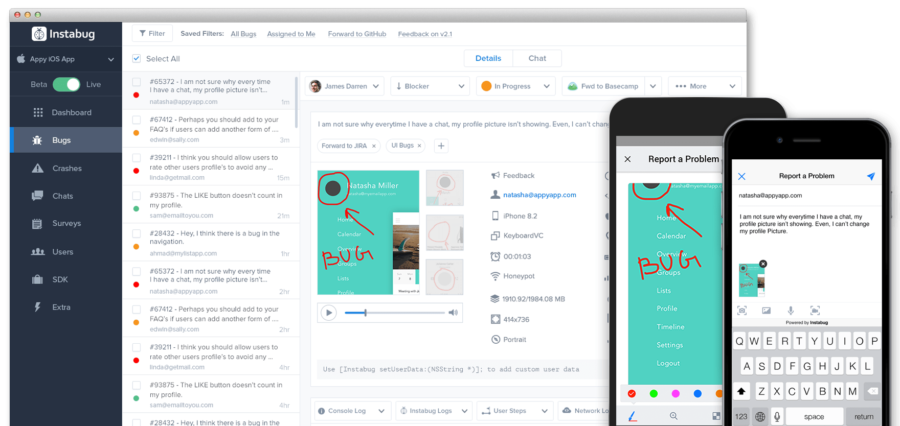
Task: Switch to the Chat tab
Action: point(537,59)
